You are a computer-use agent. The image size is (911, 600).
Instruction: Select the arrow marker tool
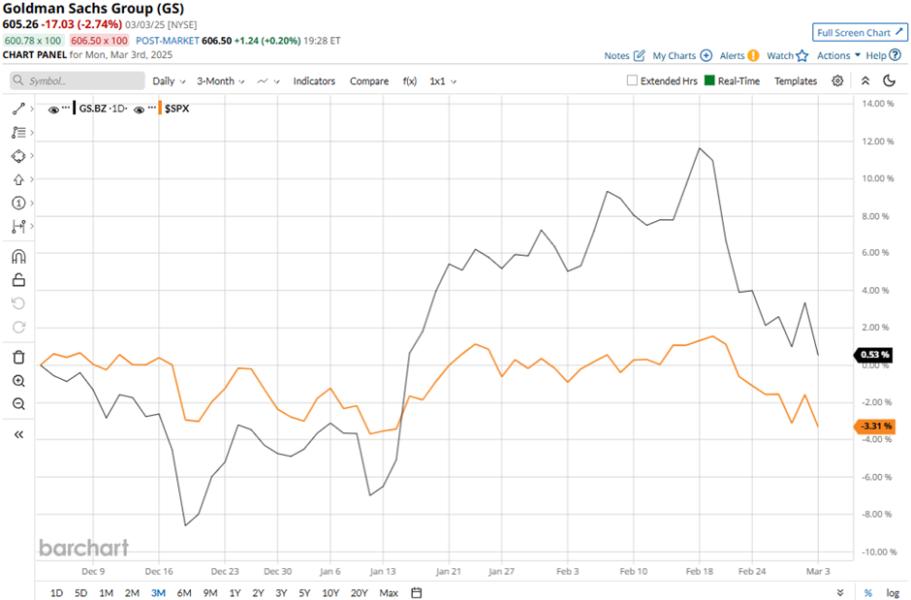pos(19,179)
